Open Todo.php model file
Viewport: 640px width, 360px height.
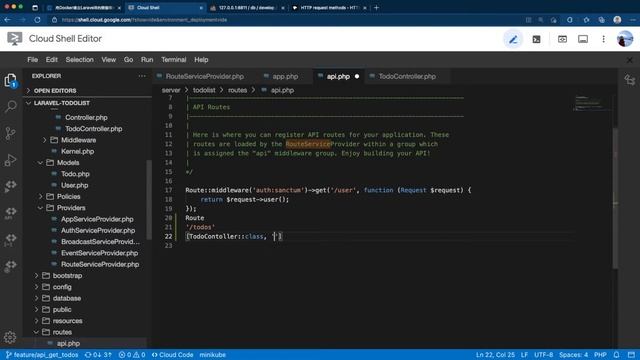[x=75, y=174]
